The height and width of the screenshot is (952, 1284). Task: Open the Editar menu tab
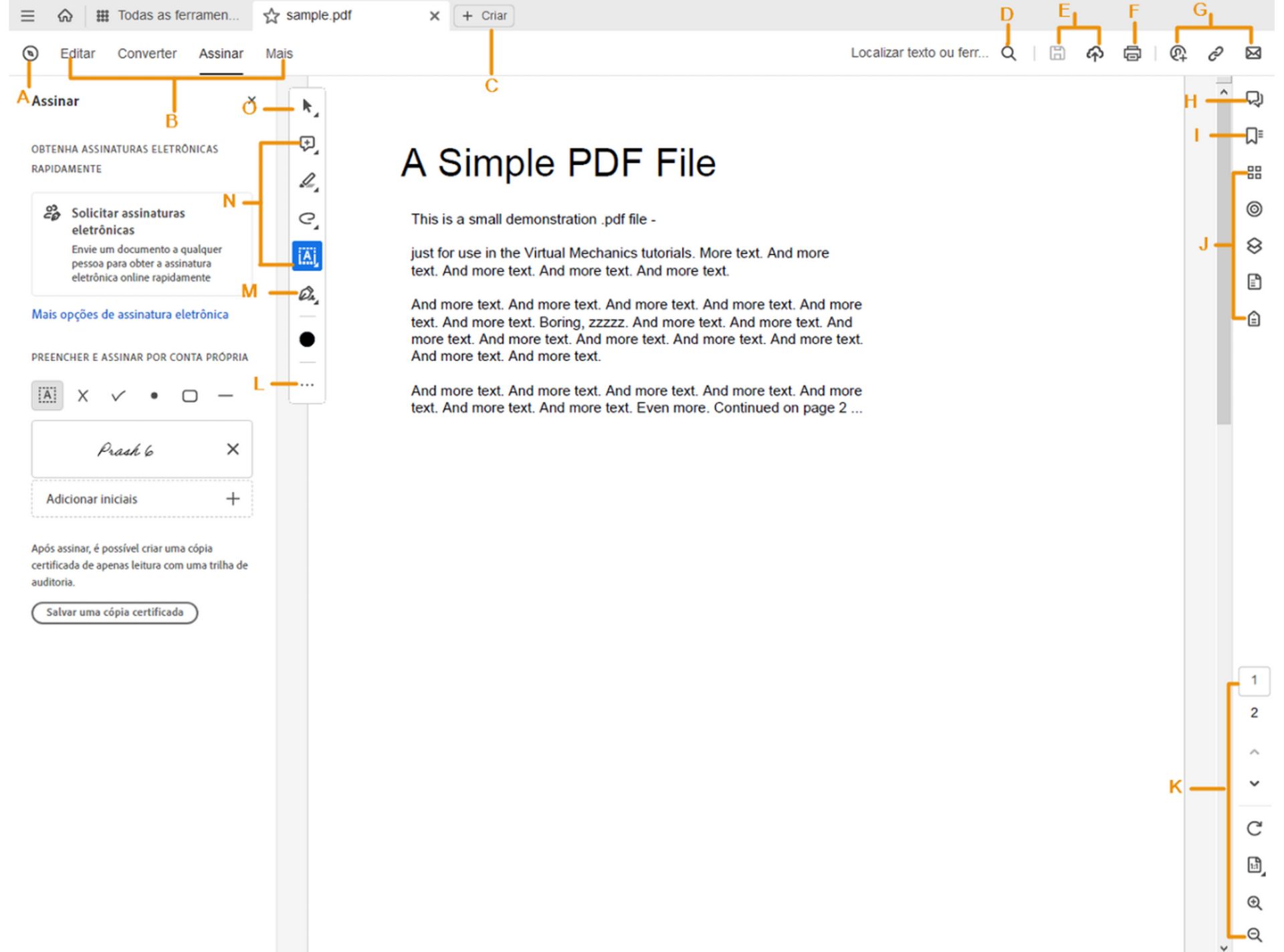coord(78,53)
